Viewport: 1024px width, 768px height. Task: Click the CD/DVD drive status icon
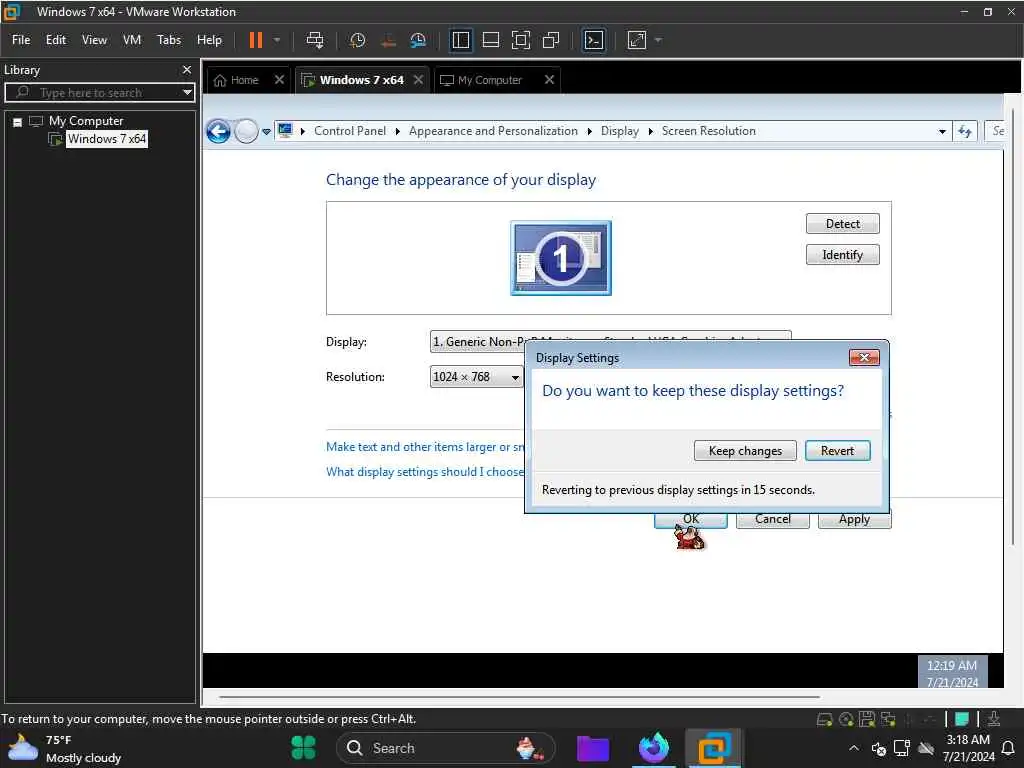tap(846, 720)
